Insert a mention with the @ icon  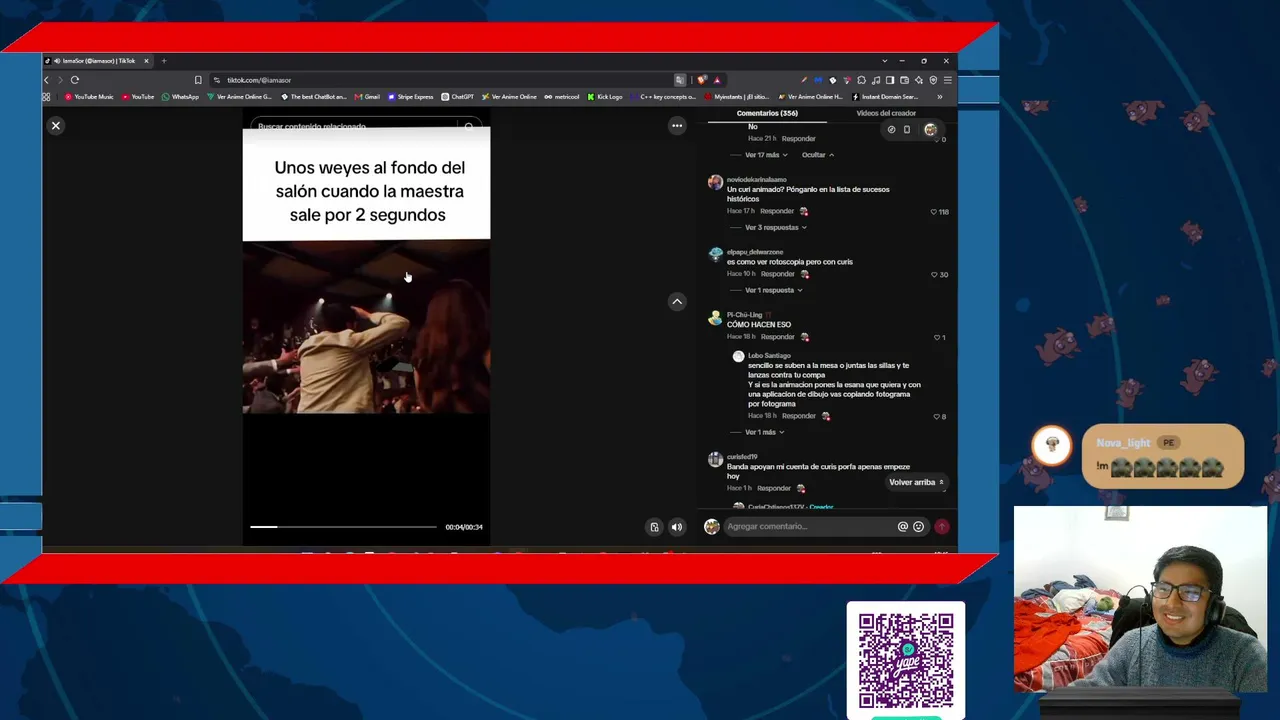pyautogui.click(x=902, y=527)
